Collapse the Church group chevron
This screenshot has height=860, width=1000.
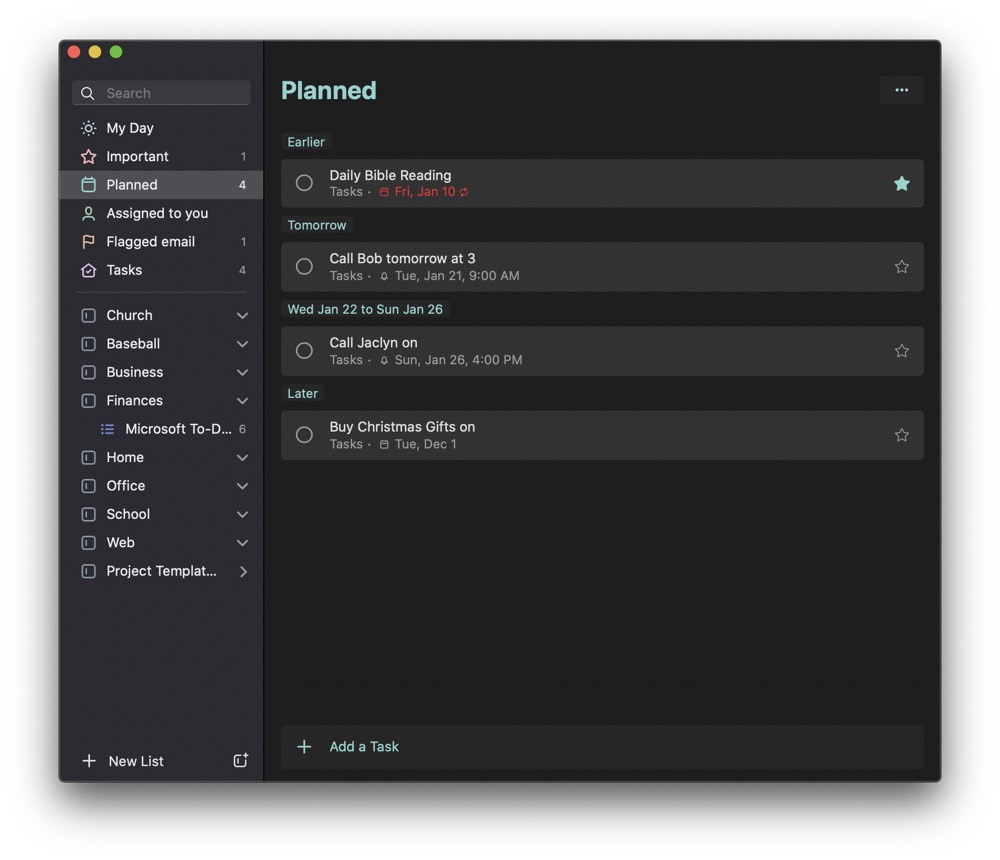(242, 316)
